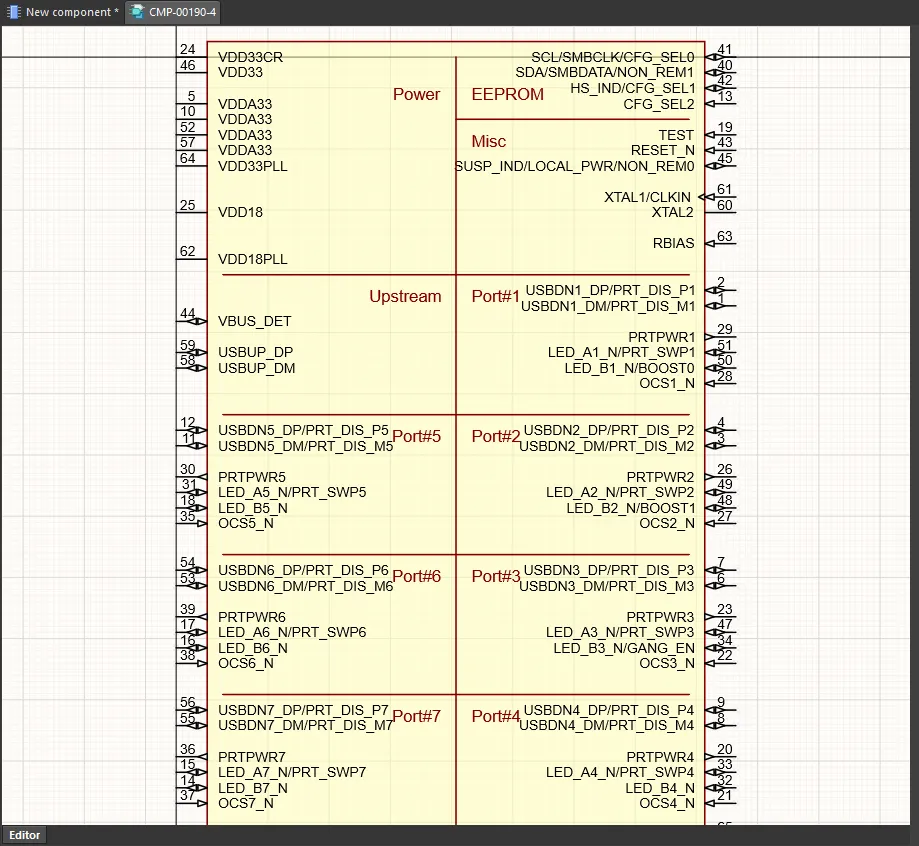Click the red EEPROM section label
The width and height of the screenshot is (919, 846).
point(508,94)
